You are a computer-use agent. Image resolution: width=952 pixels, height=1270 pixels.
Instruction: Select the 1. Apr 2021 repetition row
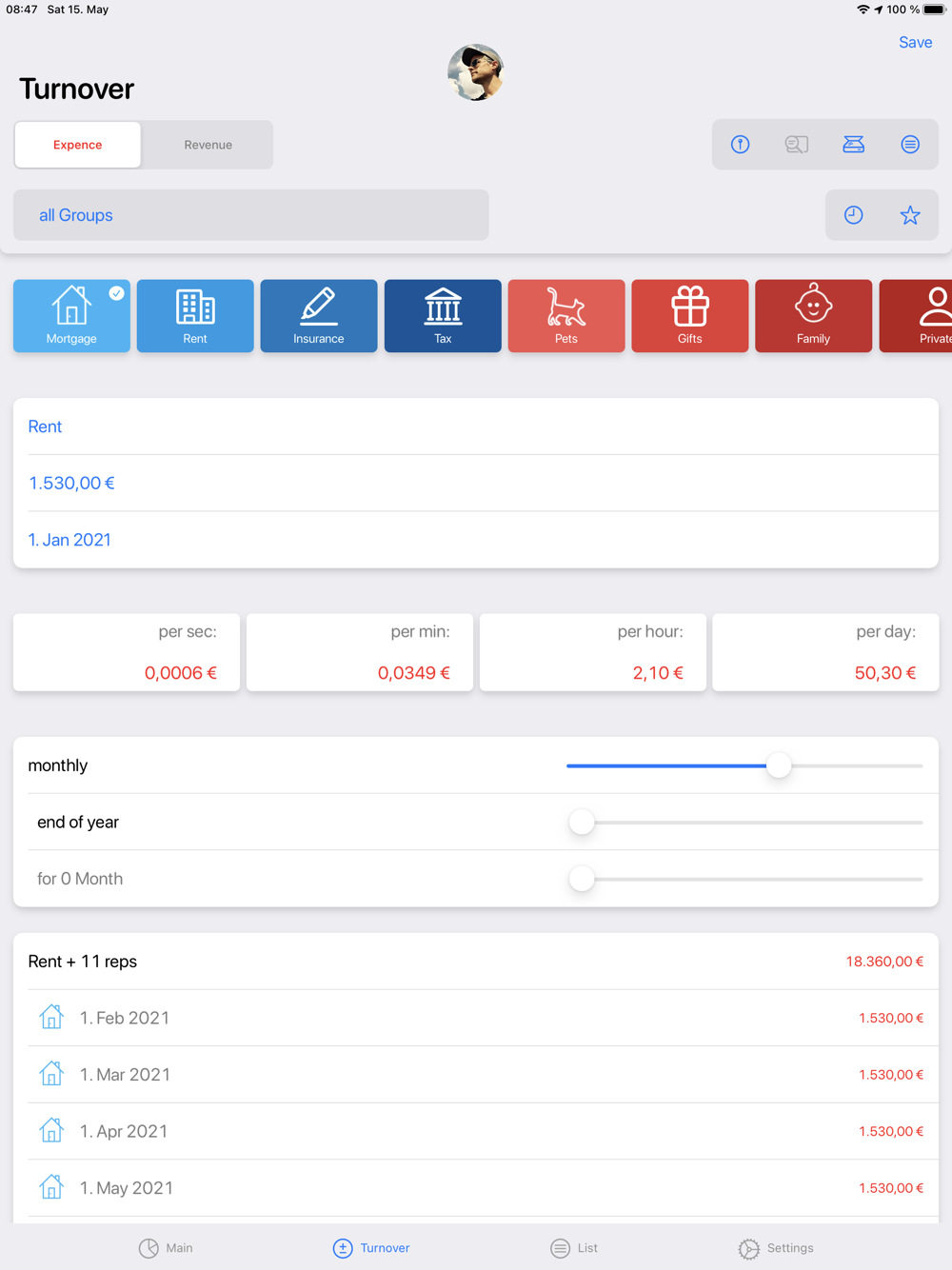tap(476, 1131)
